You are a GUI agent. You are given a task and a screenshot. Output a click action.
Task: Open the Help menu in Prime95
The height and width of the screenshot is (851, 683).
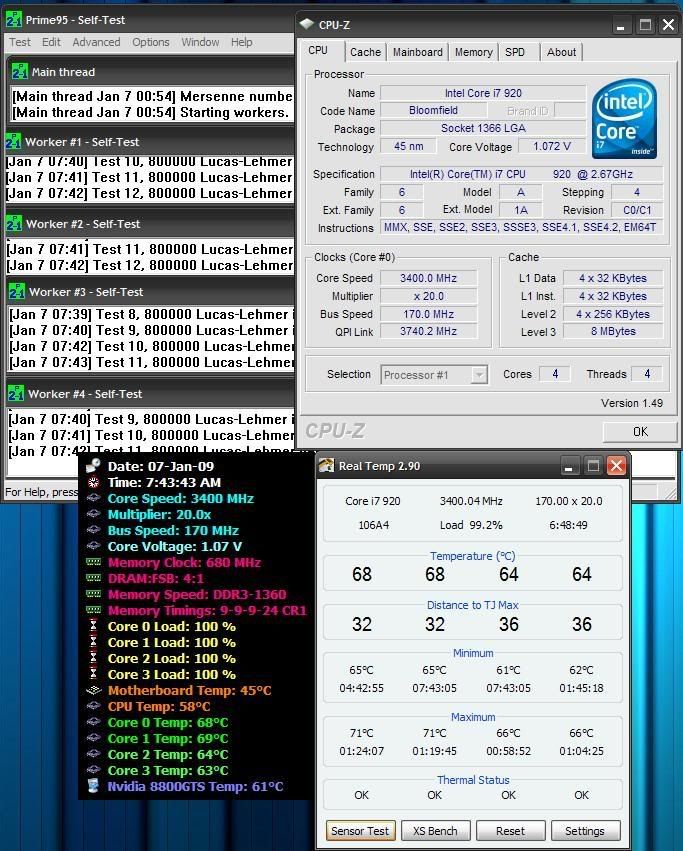[x=241, y=42]
